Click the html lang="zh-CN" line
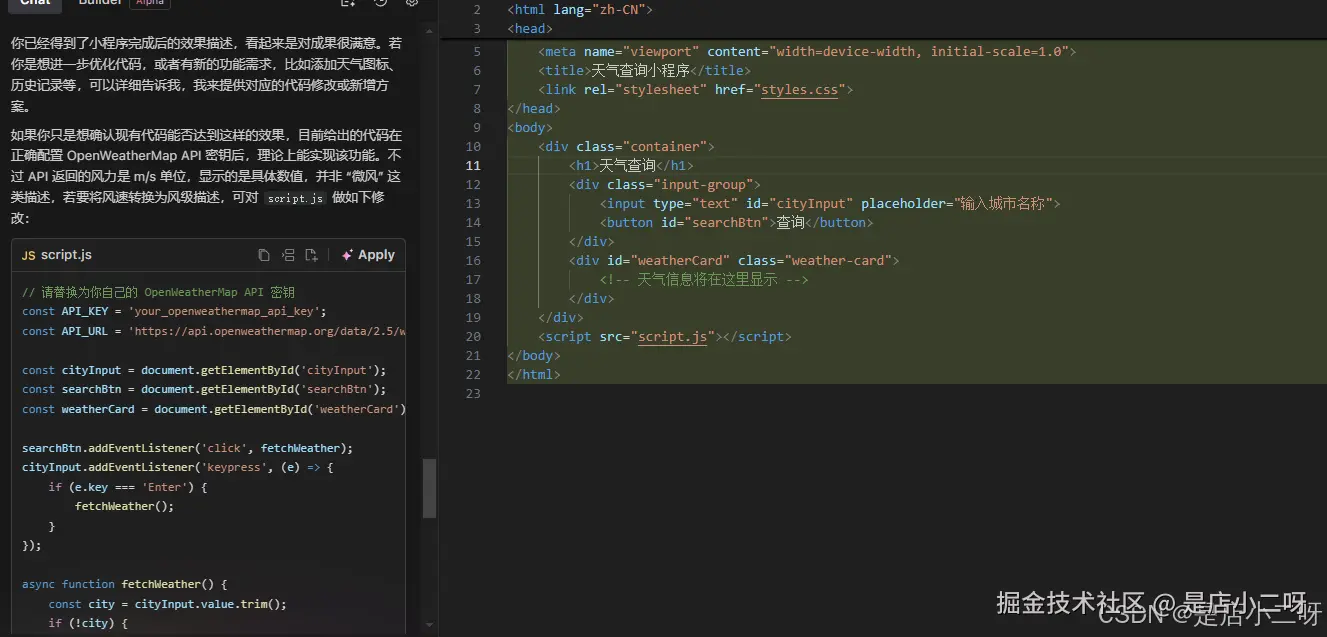The image size is (1327, 637). click(x=580, y=10)
